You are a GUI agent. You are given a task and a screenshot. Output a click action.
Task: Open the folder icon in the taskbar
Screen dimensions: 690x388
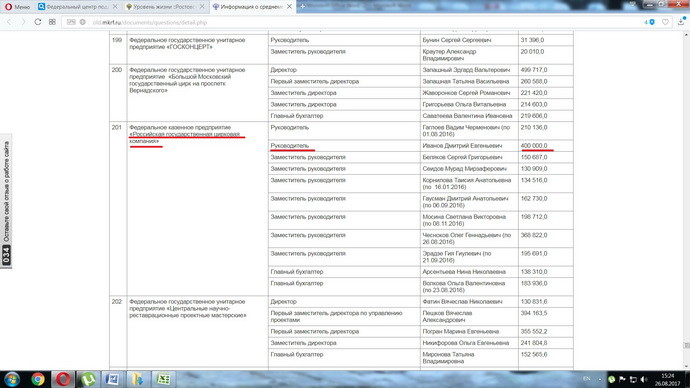pos(138,379)
